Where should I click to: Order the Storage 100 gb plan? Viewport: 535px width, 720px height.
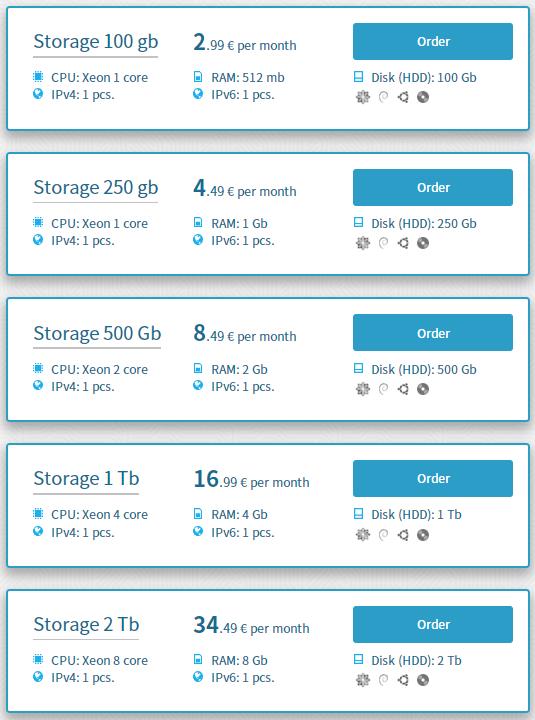433,41
